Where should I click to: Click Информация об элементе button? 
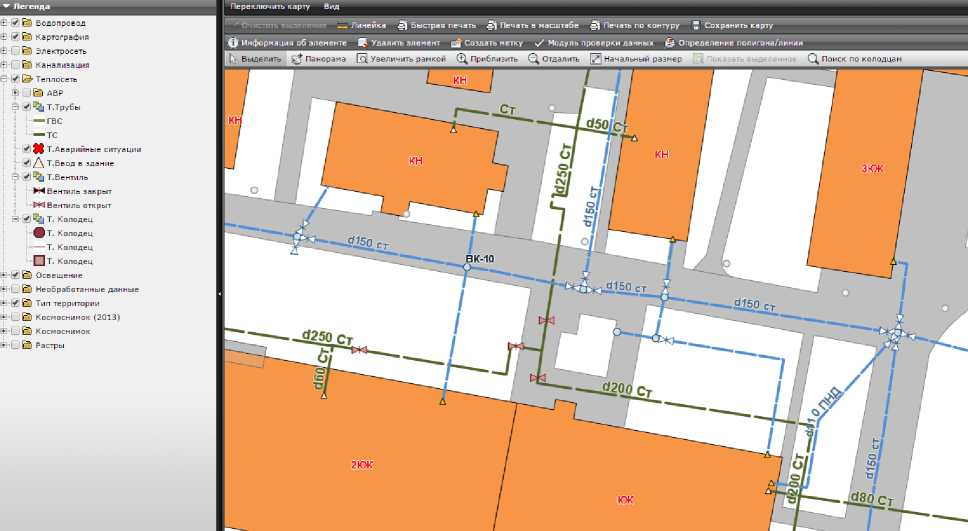tap(287, 43)
